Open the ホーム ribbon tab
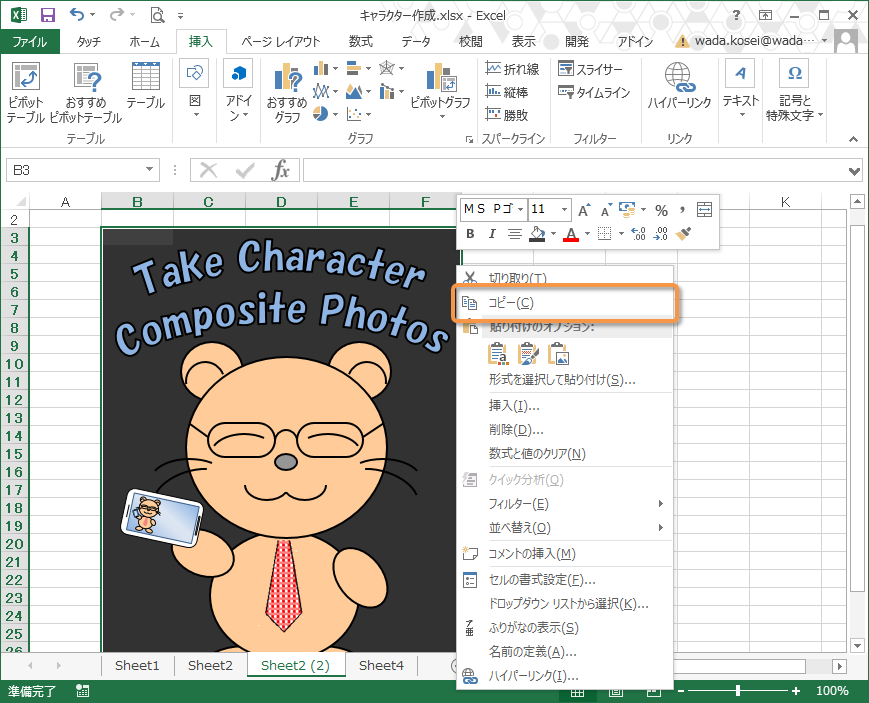The image size is (869, 703). pos(144,41)
